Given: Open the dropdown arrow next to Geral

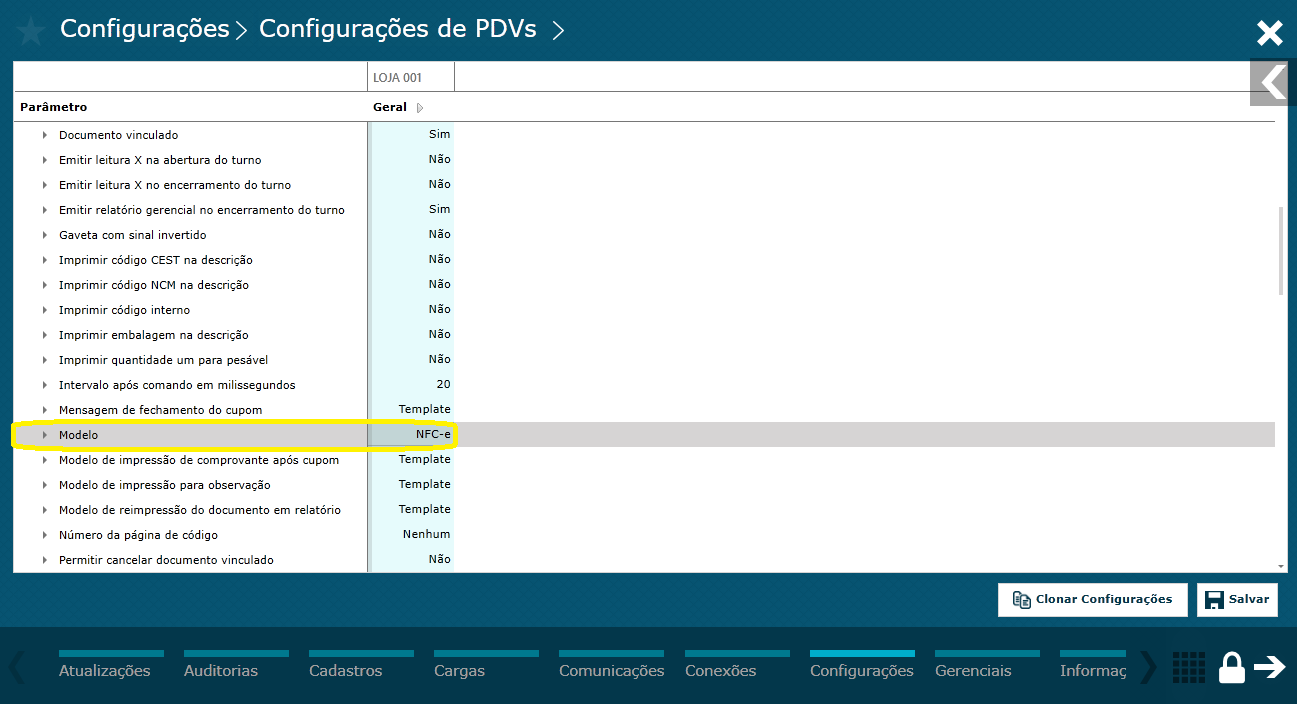Looking at the screenshot, I should point(419,107).
